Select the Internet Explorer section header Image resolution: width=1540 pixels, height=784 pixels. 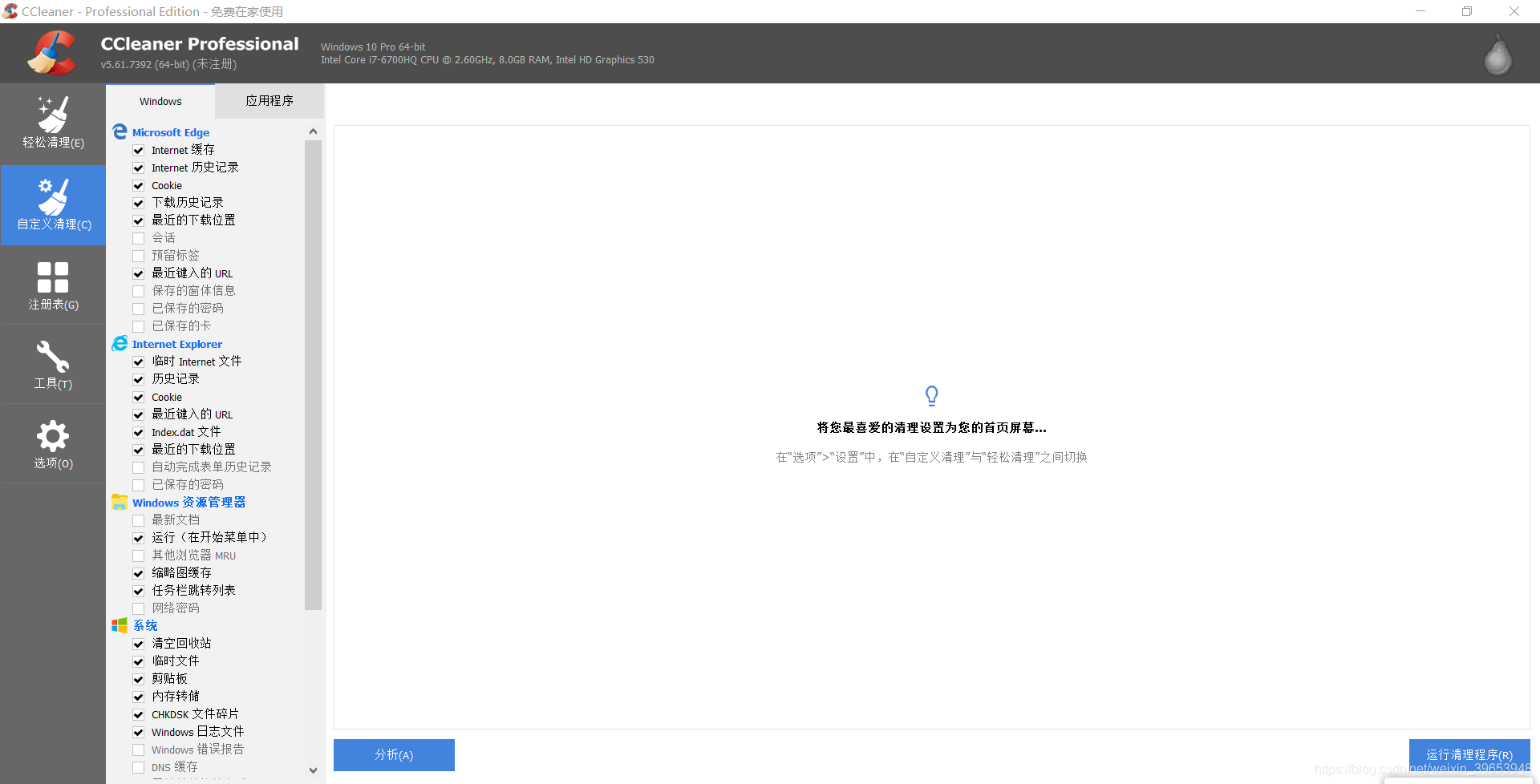(x=177, y=344)
